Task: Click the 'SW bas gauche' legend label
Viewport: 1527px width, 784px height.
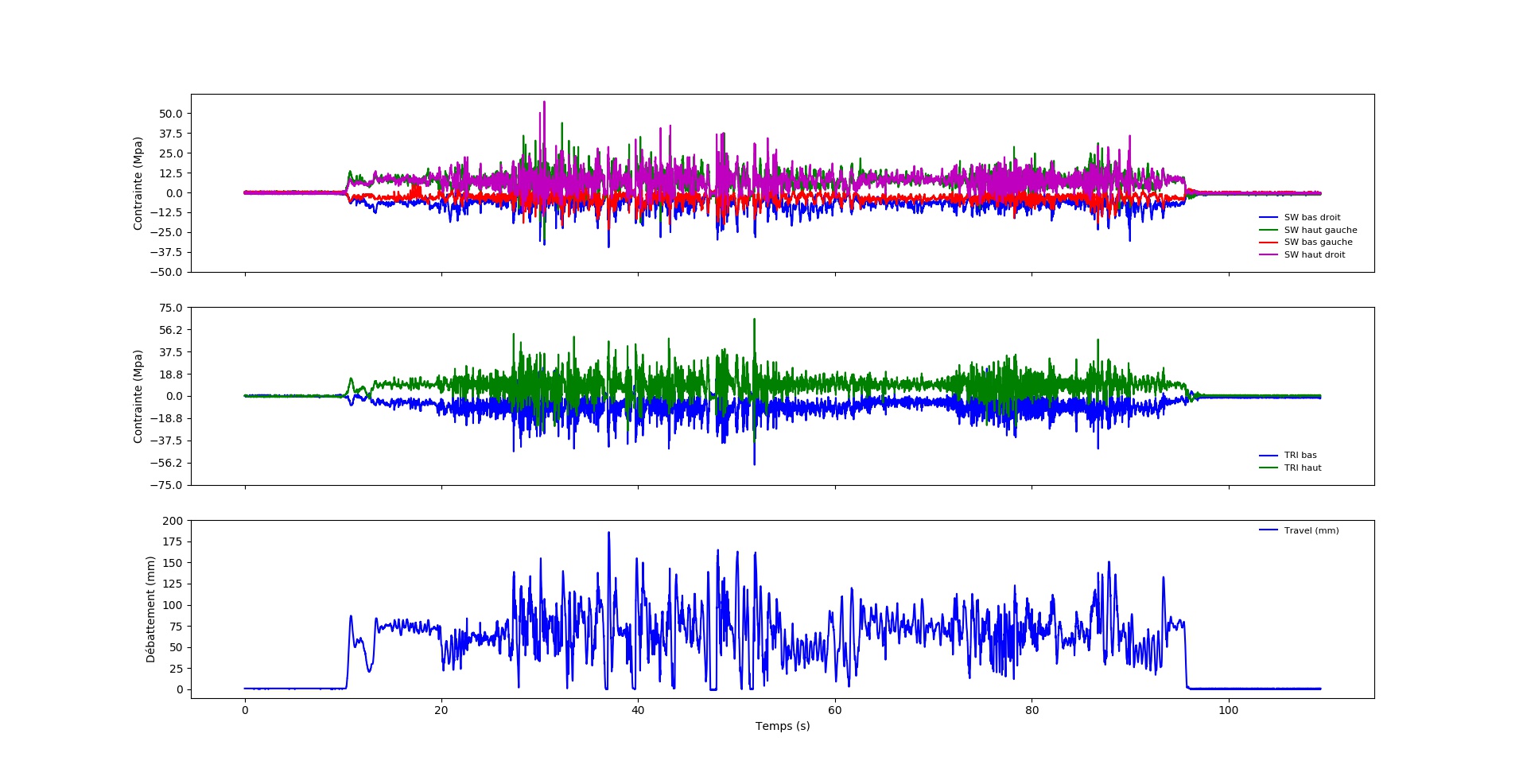Action: (1318, 242)
